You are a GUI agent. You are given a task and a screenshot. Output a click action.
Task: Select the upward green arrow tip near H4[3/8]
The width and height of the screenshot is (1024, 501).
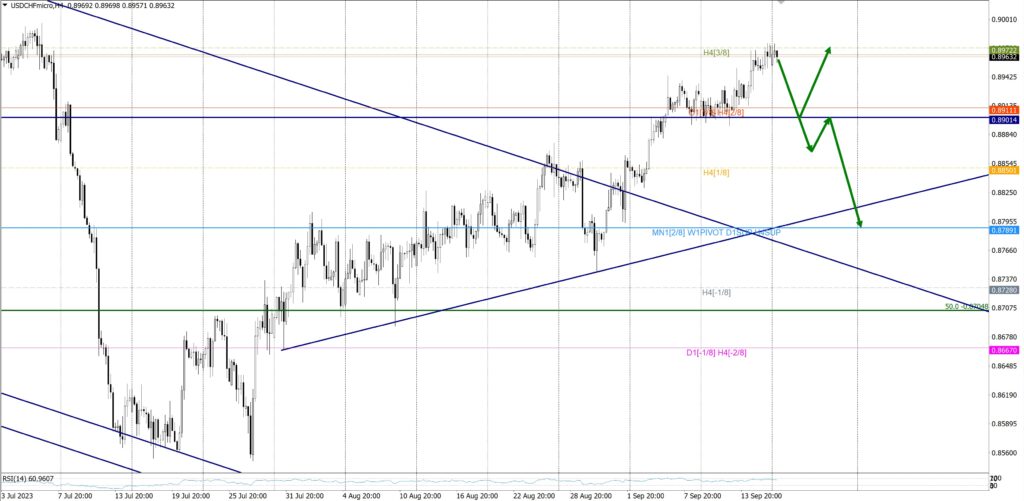pyautogui.click(x=829, y=47)
